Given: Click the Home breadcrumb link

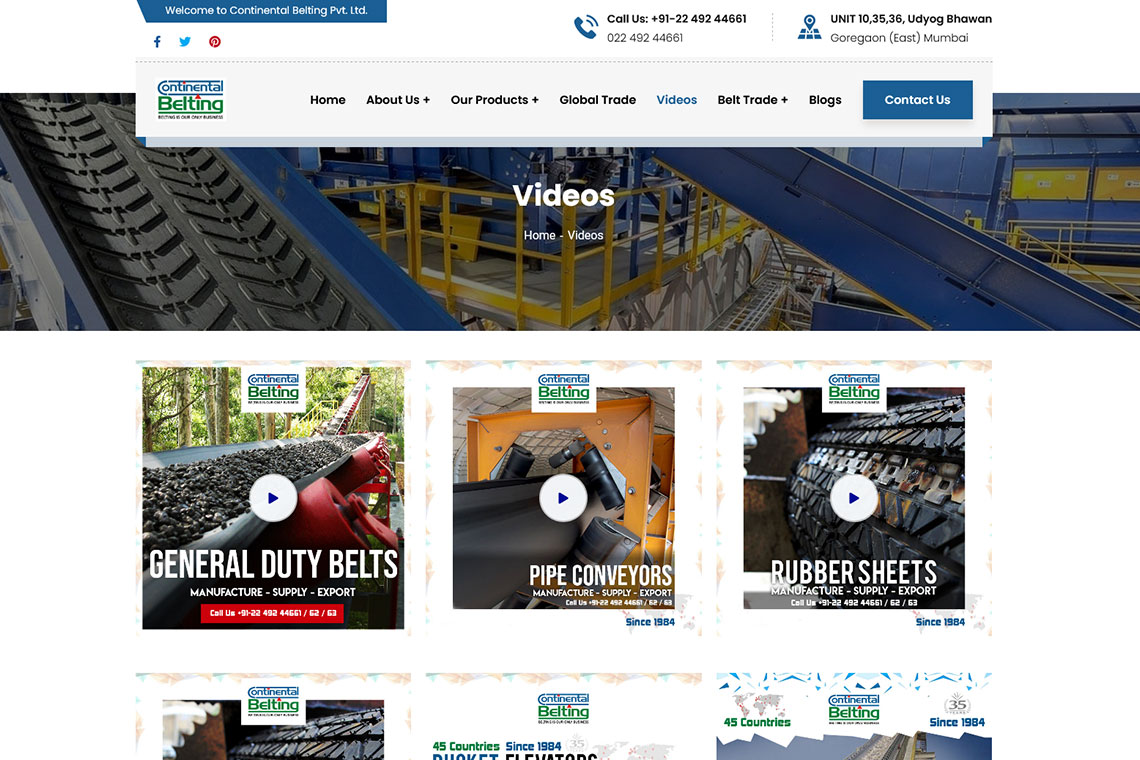Looking at the screenshot, I should (x=540, y=235).
